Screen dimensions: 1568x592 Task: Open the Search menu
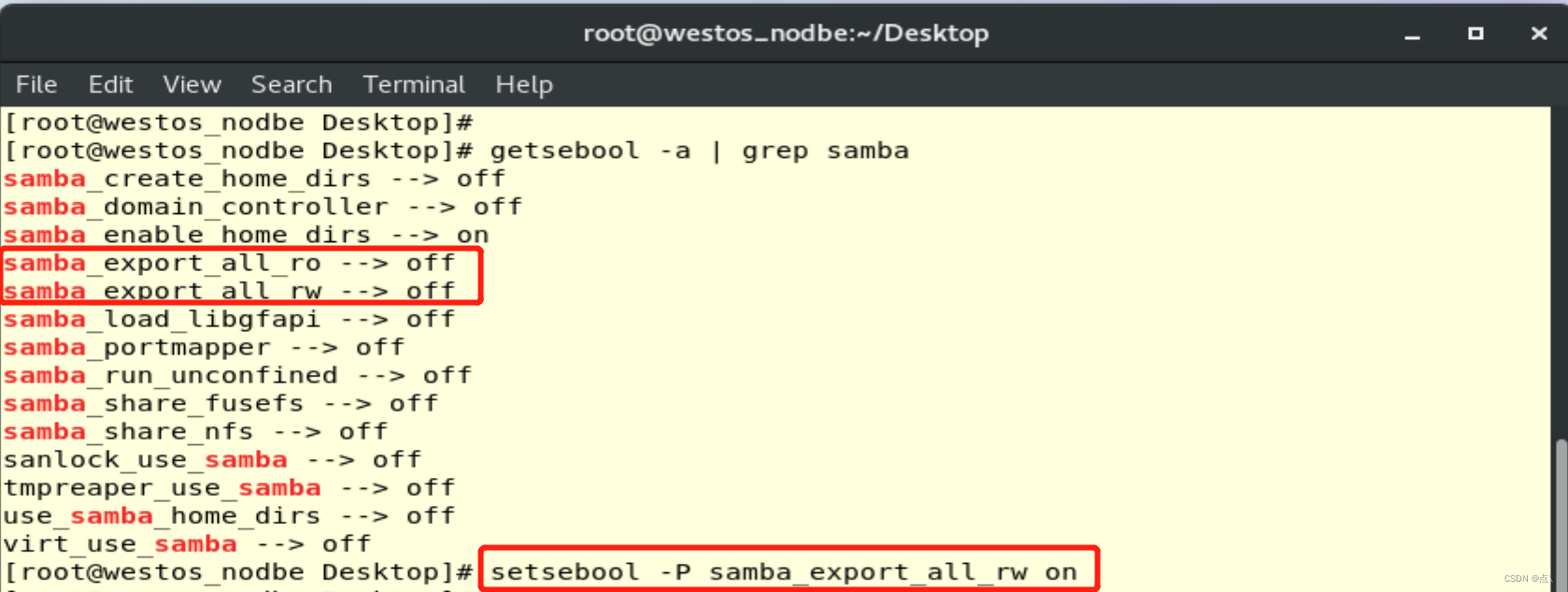pyautogui.click(x=291, y=84)
